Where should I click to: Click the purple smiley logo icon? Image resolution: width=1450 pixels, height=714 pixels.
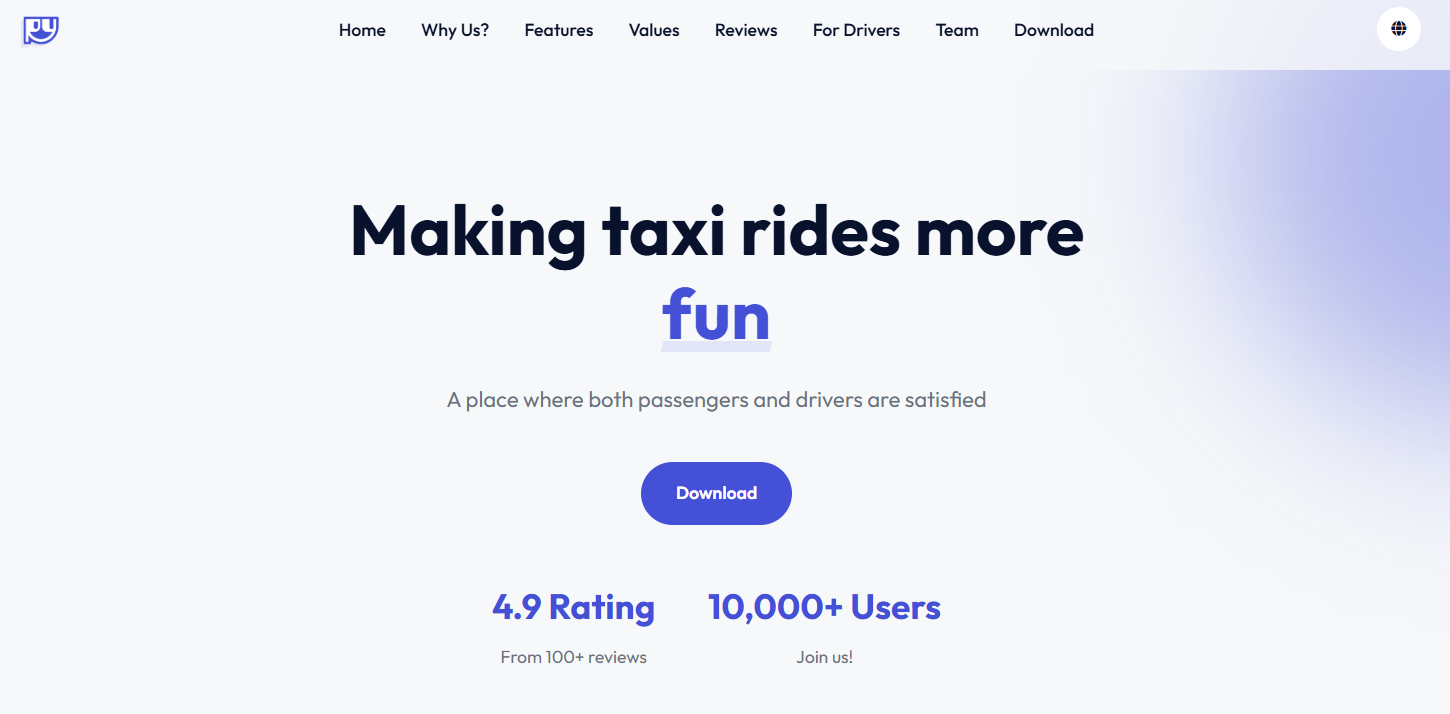pos(41,30)
